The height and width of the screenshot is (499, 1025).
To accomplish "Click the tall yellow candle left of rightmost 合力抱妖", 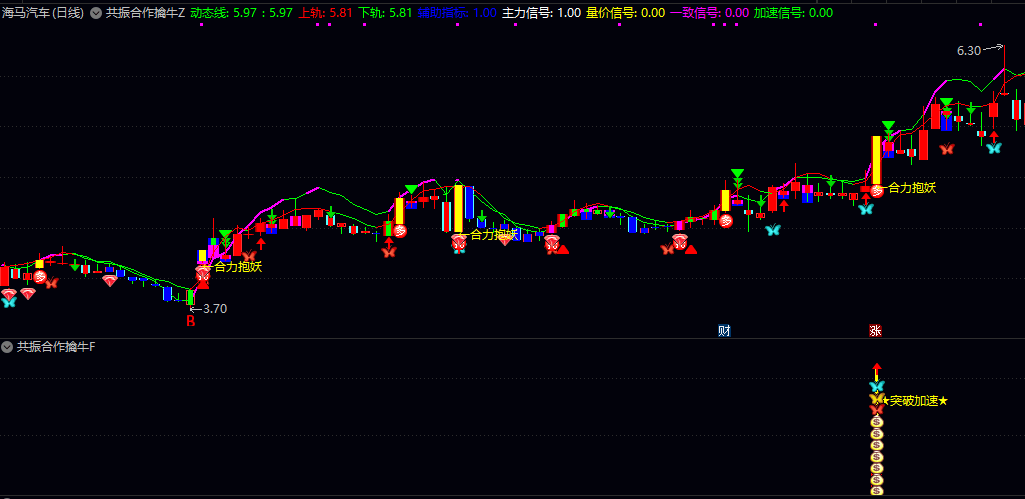I will click(x=877, y=160).
